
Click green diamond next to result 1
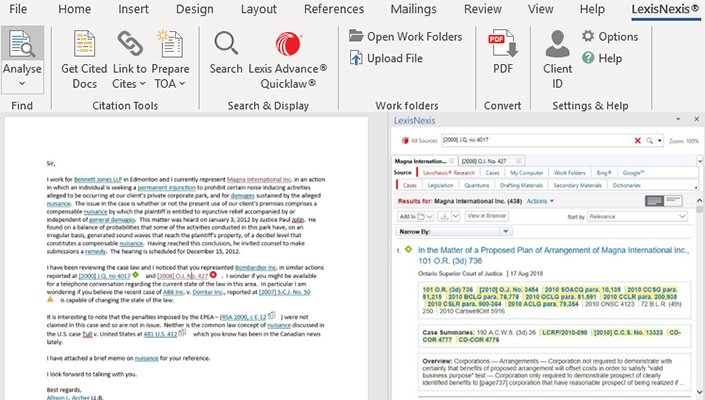click(408, 249)
